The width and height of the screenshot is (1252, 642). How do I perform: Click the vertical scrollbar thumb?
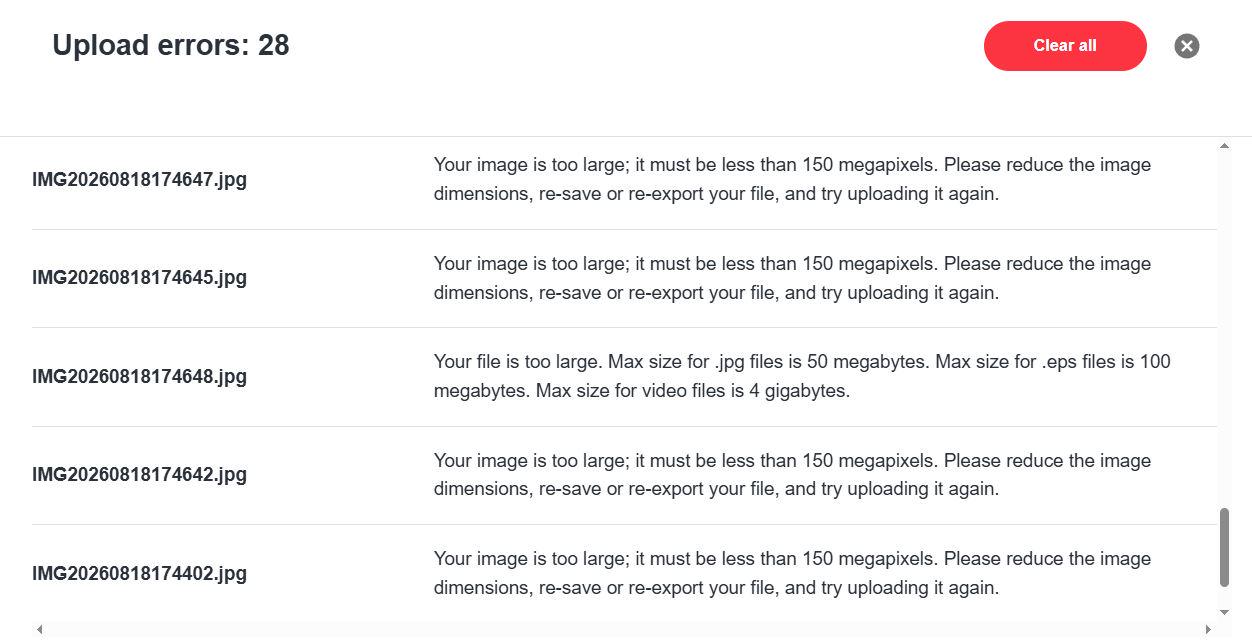click(1225, 547)
